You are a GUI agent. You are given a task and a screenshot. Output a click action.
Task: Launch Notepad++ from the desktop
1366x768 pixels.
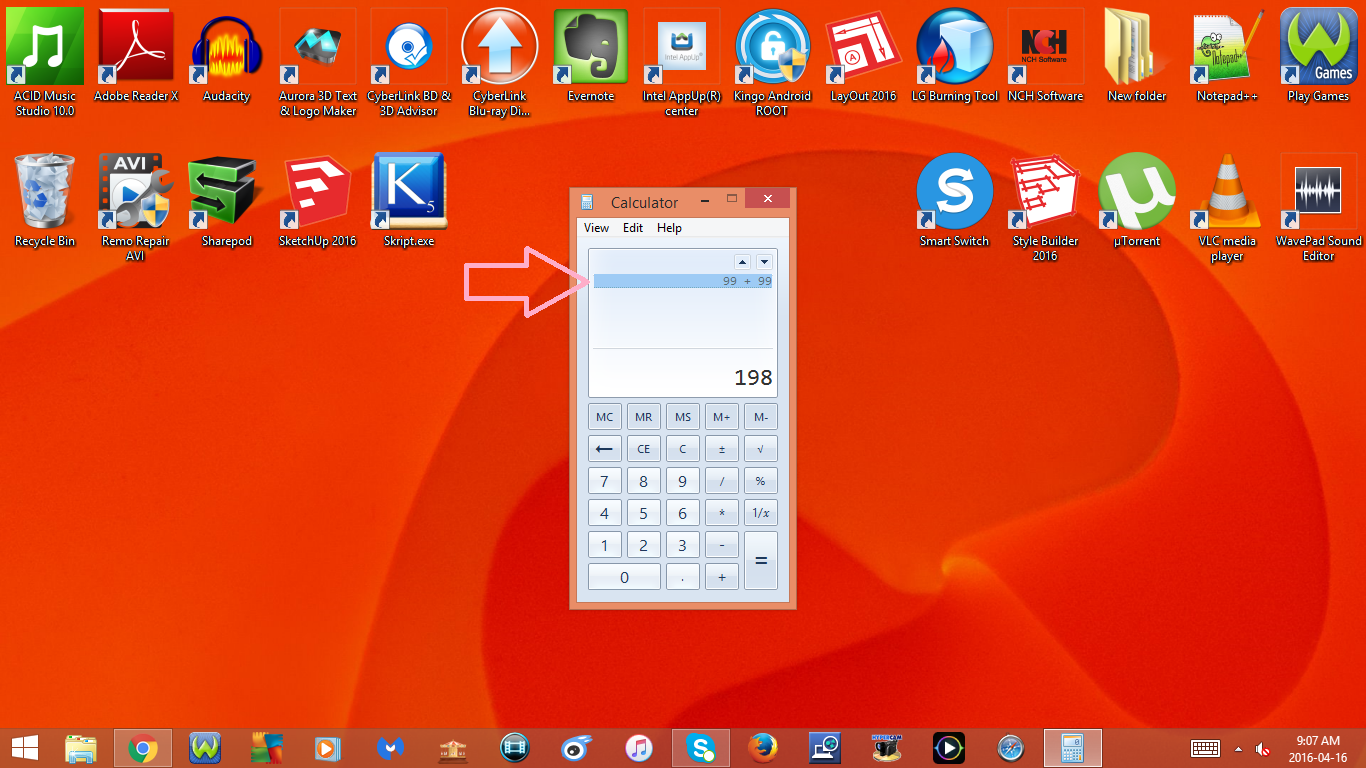pos(1226,46)
